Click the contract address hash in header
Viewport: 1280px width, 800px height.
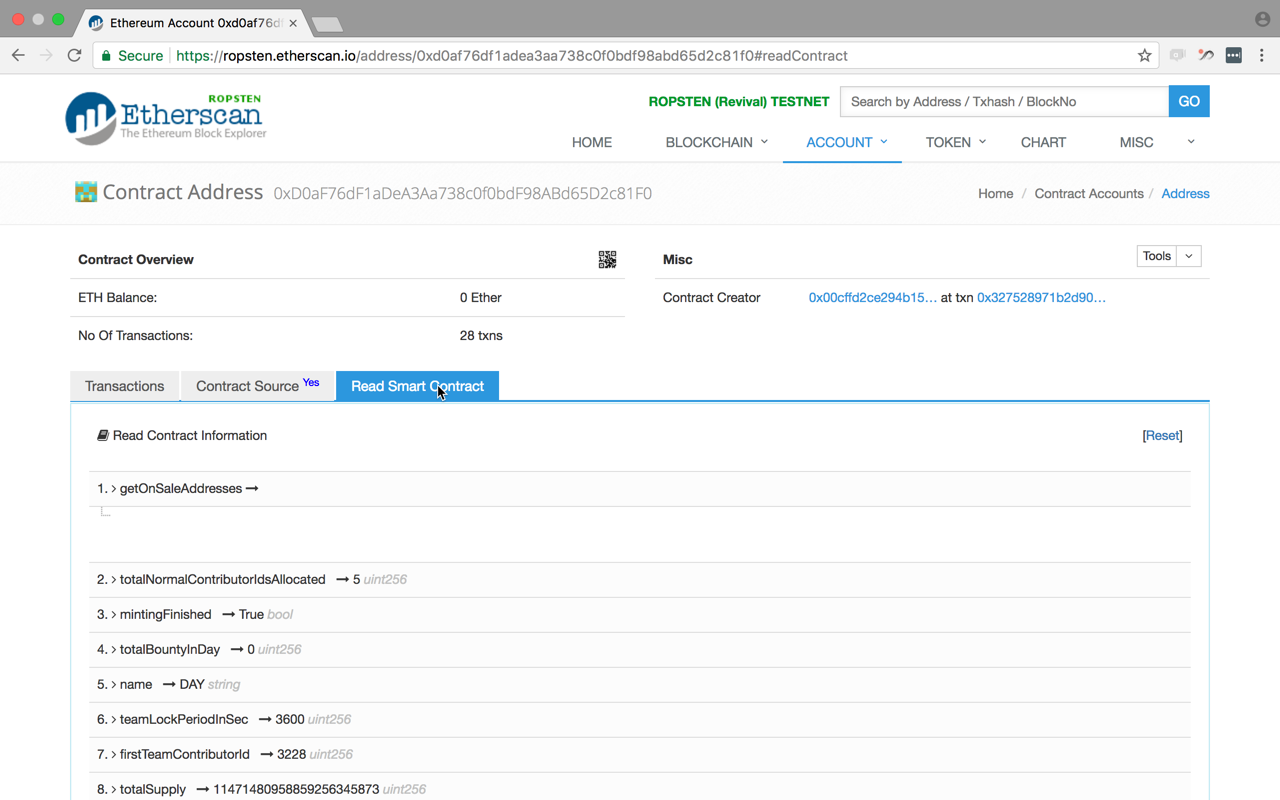pos(463,193)
